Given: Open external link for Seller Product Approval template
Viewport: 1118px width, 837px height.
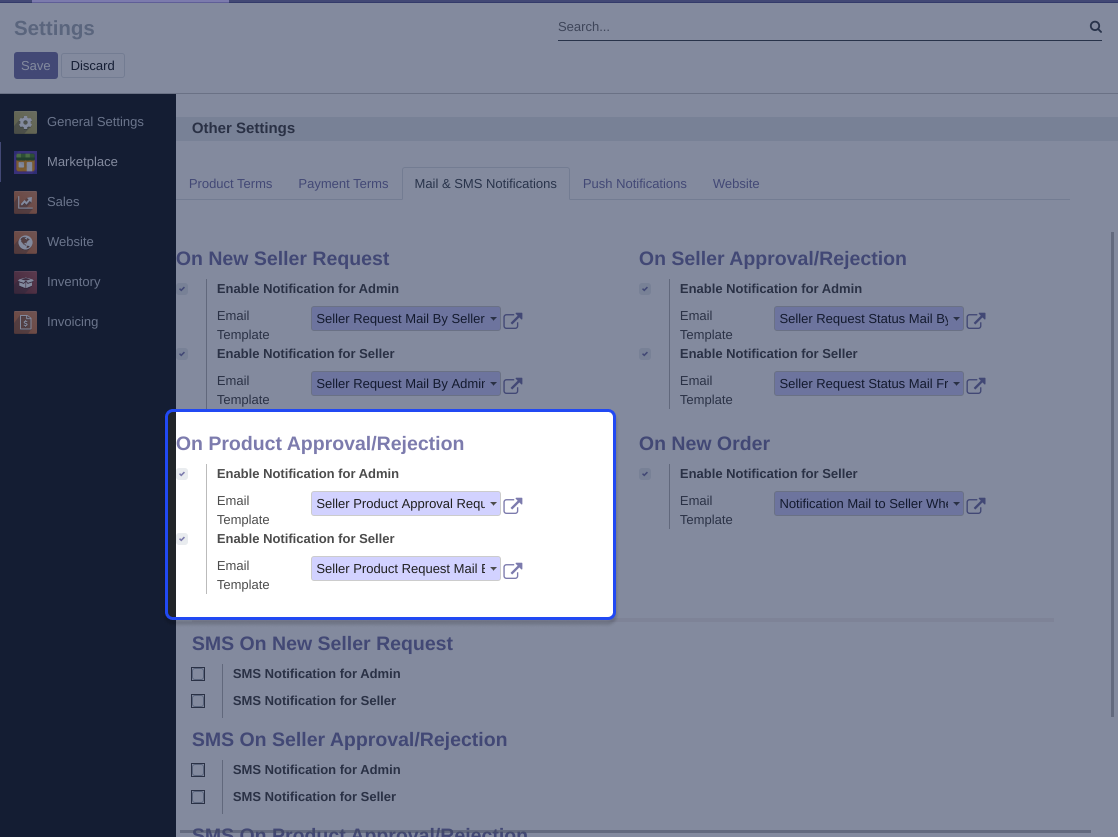Looking at the screenshot, I should coord(513,506).
